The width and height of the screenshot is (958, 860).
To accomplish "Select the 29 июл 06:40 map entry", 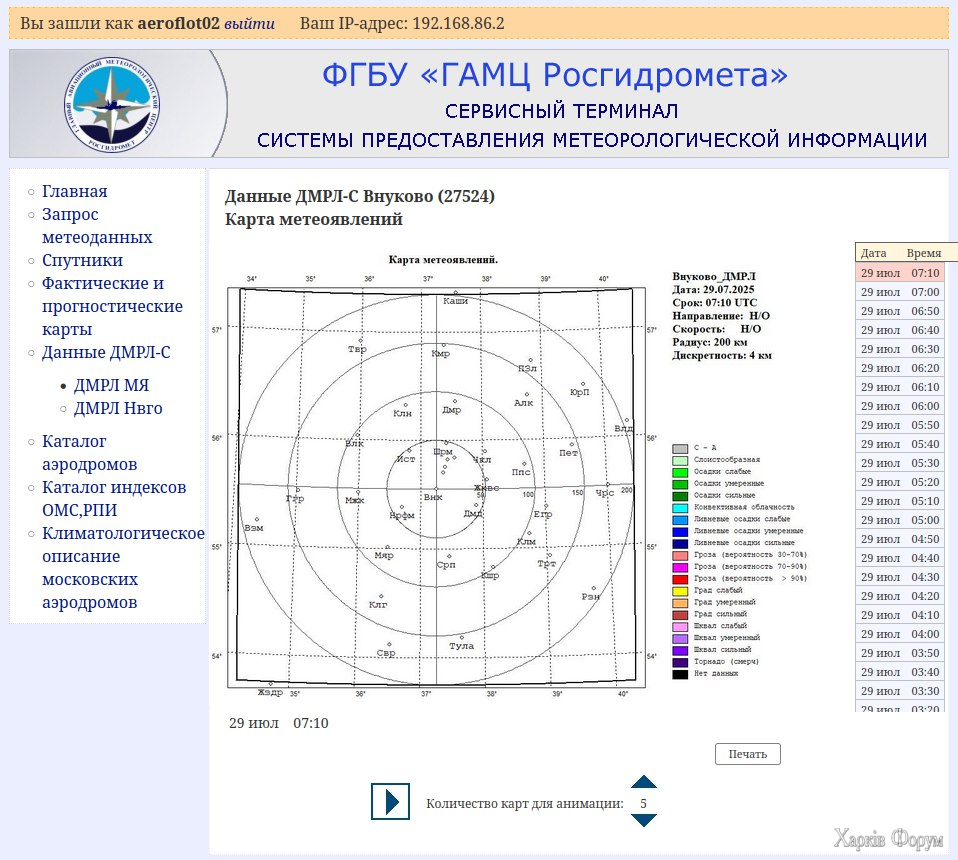I will coord(900,330).
